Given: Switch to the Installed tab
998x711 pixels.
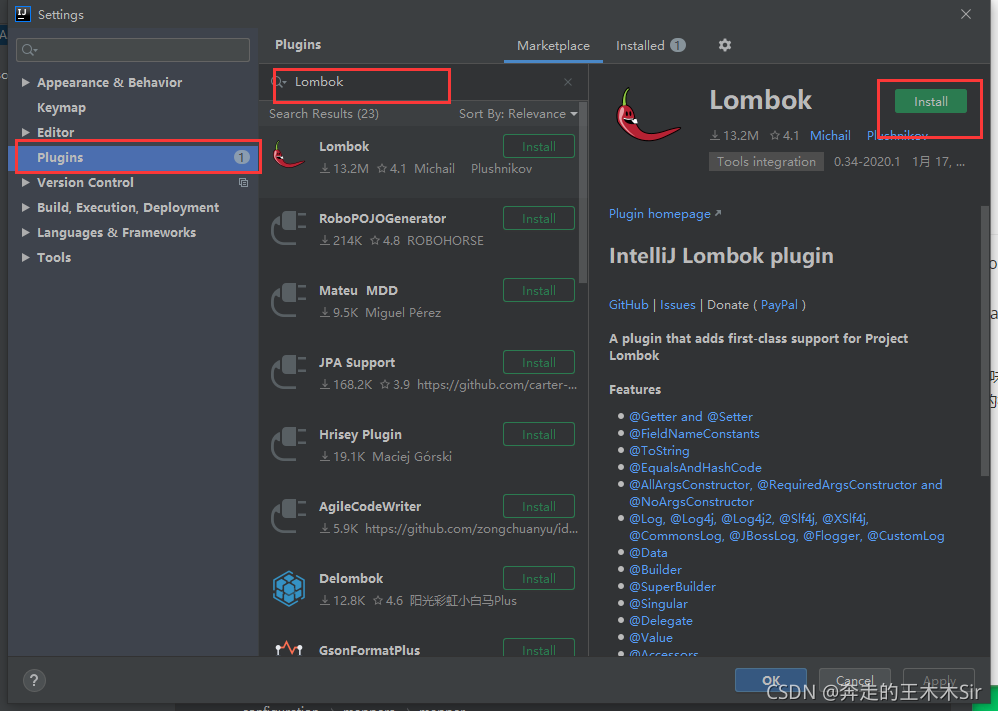Looking at the screenshot, I should pyautogui.click(x=650, y=46).
